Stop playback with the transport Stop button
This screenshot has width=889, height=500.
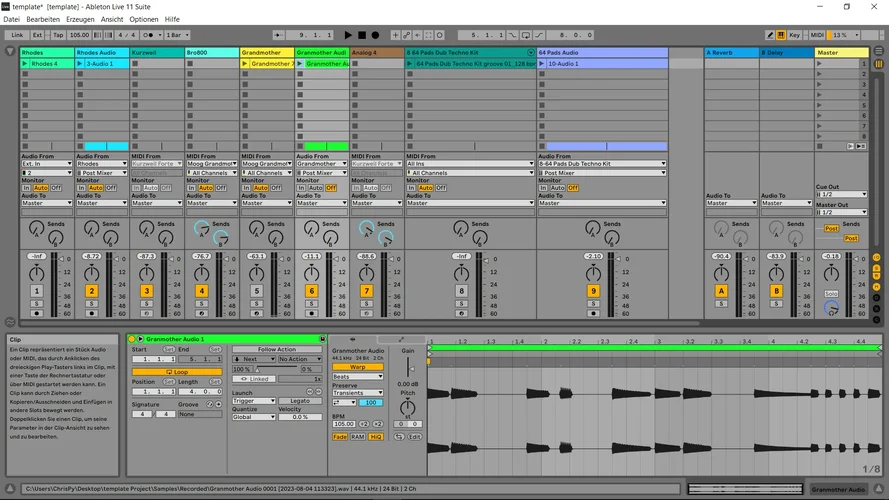pyautogui.click(x=361, y=35)
